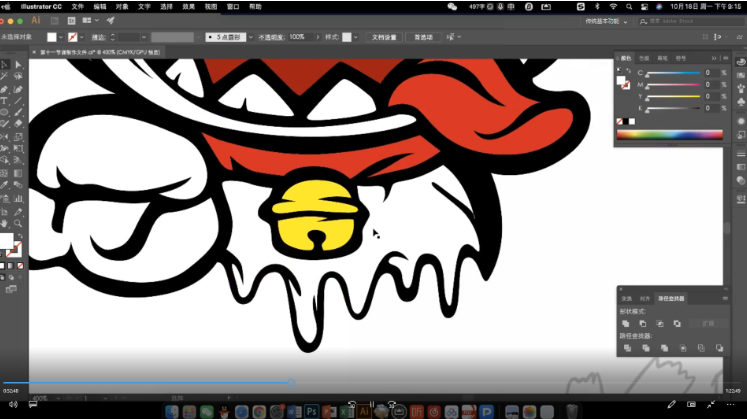Viewport: 747px width, 419px height.
Task: Select the Paintbrush tool
Action: point(18,112)
